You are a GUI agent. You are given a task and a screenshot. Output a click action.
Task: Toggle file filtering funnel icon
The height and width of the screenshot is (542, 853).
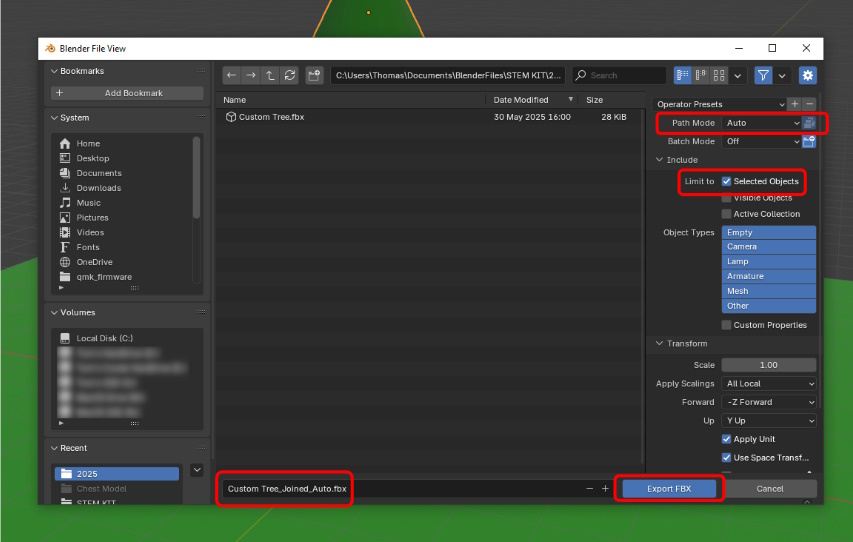pyautogui.click(x=763, y=76)
